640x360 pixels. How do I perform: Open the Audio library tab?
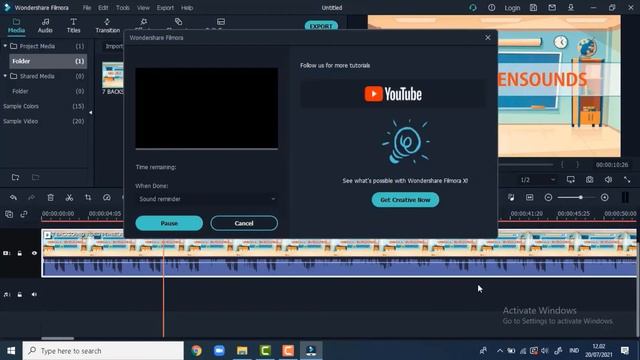[45, 25]
